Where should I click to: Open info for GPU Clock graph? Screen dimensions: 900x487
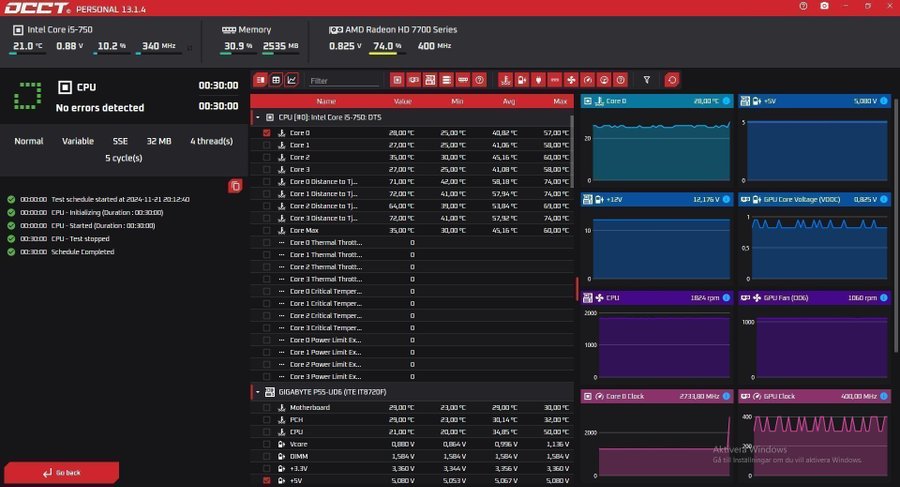pyautogui.click(x=884, y=396)
